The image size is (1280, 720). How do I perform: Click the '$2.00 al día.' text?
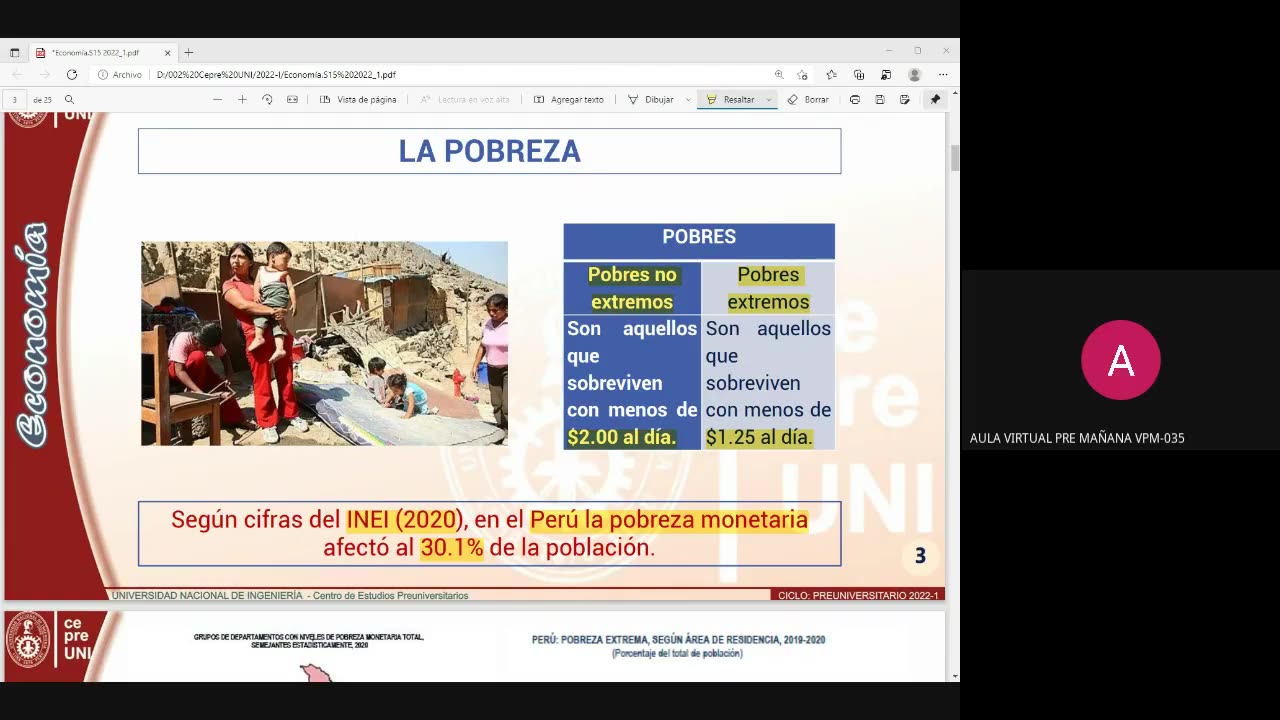[622, 437]
